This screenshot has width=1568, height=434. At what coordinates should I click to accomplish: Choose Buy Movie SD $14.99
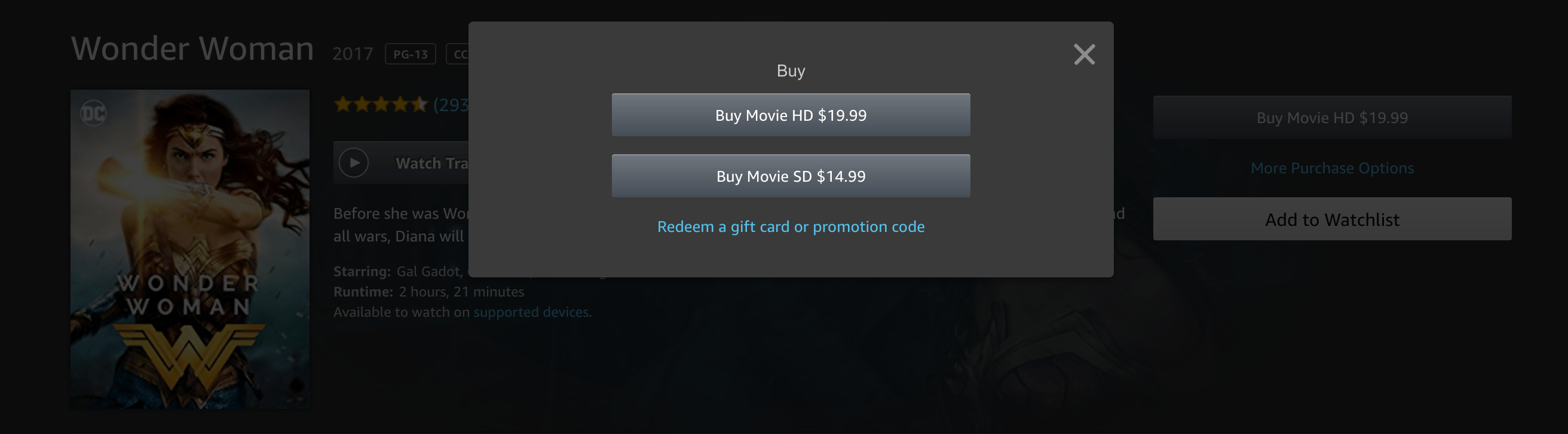coord(791,176)
